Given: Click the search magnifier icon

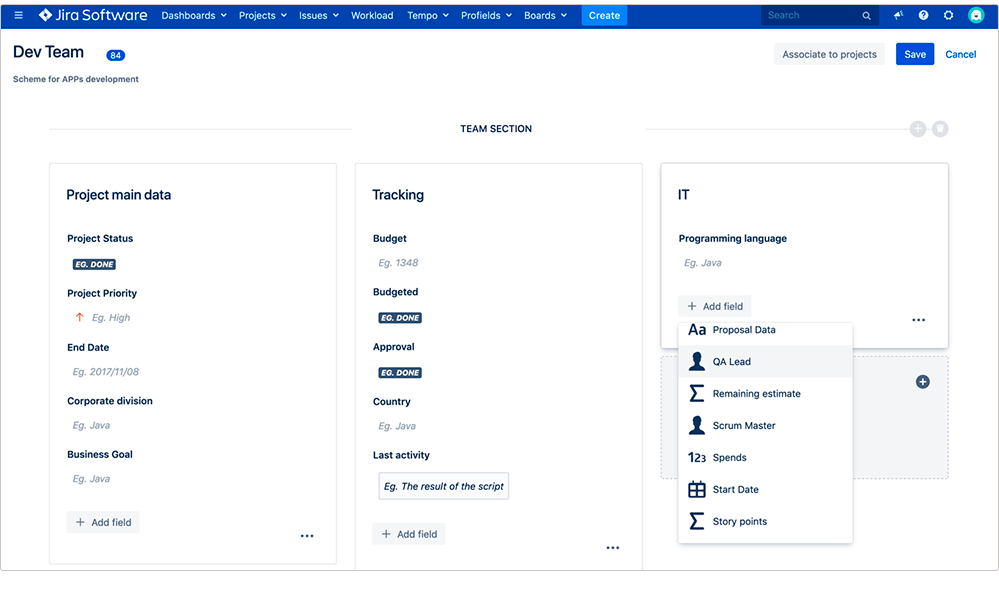Looking at the screenshot, I should [866, 15].
